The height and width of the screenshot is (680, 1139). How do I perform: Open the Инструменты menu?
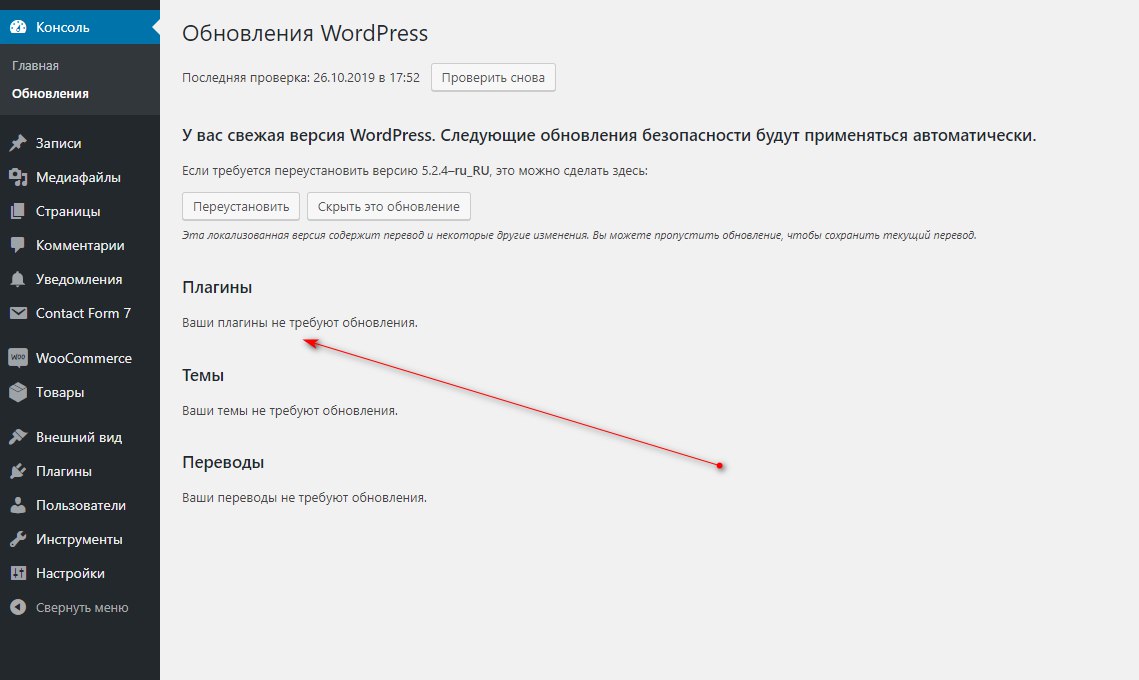pos(80,540)
